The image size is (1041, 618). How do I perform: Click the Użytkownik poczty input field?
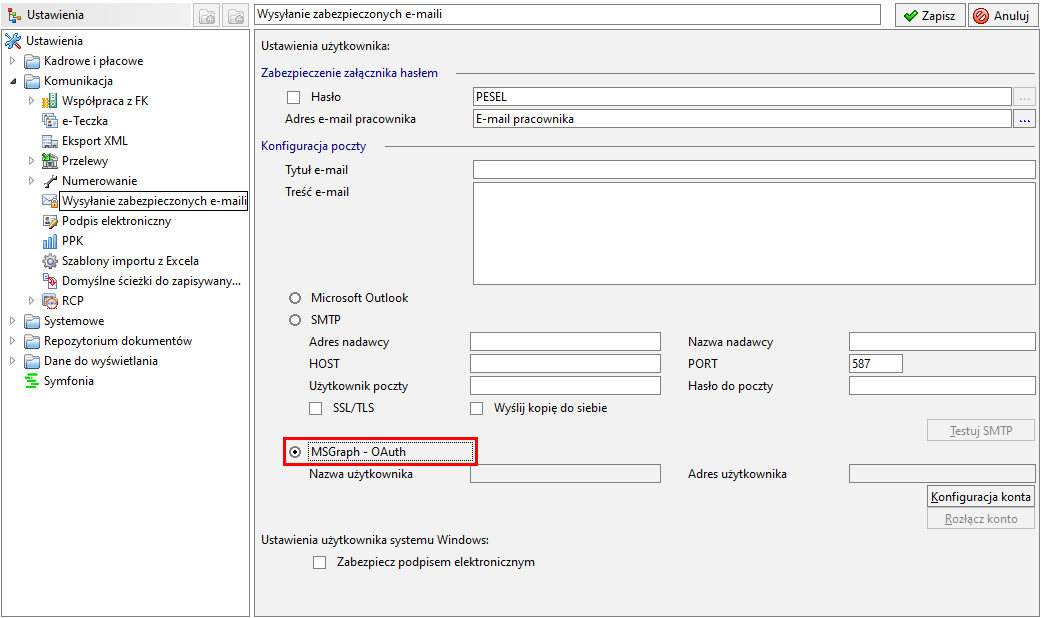[x=565, y=386]
